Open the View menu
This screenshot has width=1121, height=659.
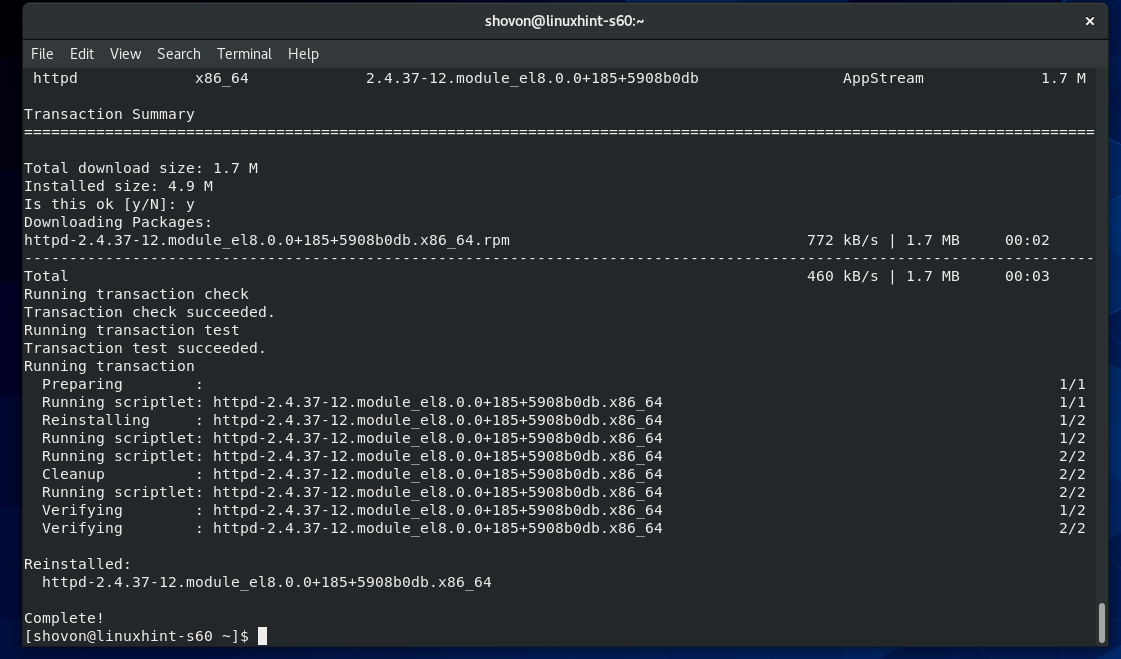(x=125, y=54)
